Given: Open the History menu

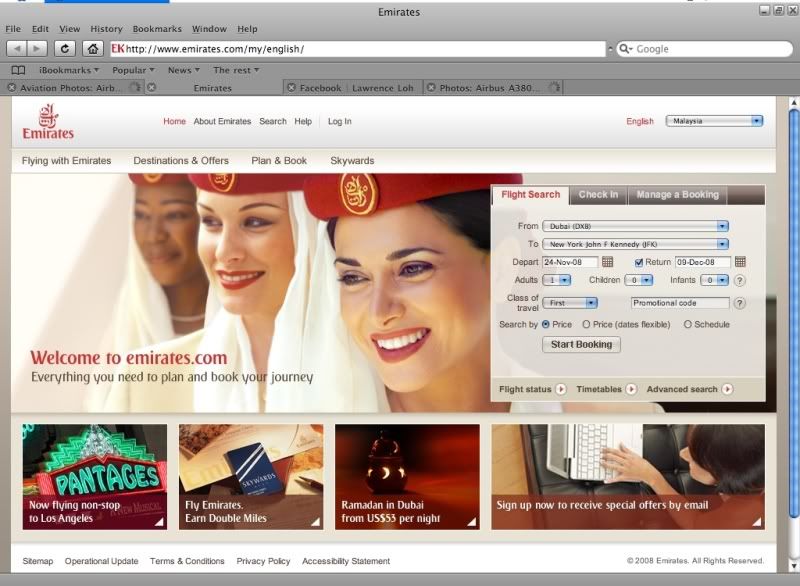Looking at the screenshot, I should [106, 29].
